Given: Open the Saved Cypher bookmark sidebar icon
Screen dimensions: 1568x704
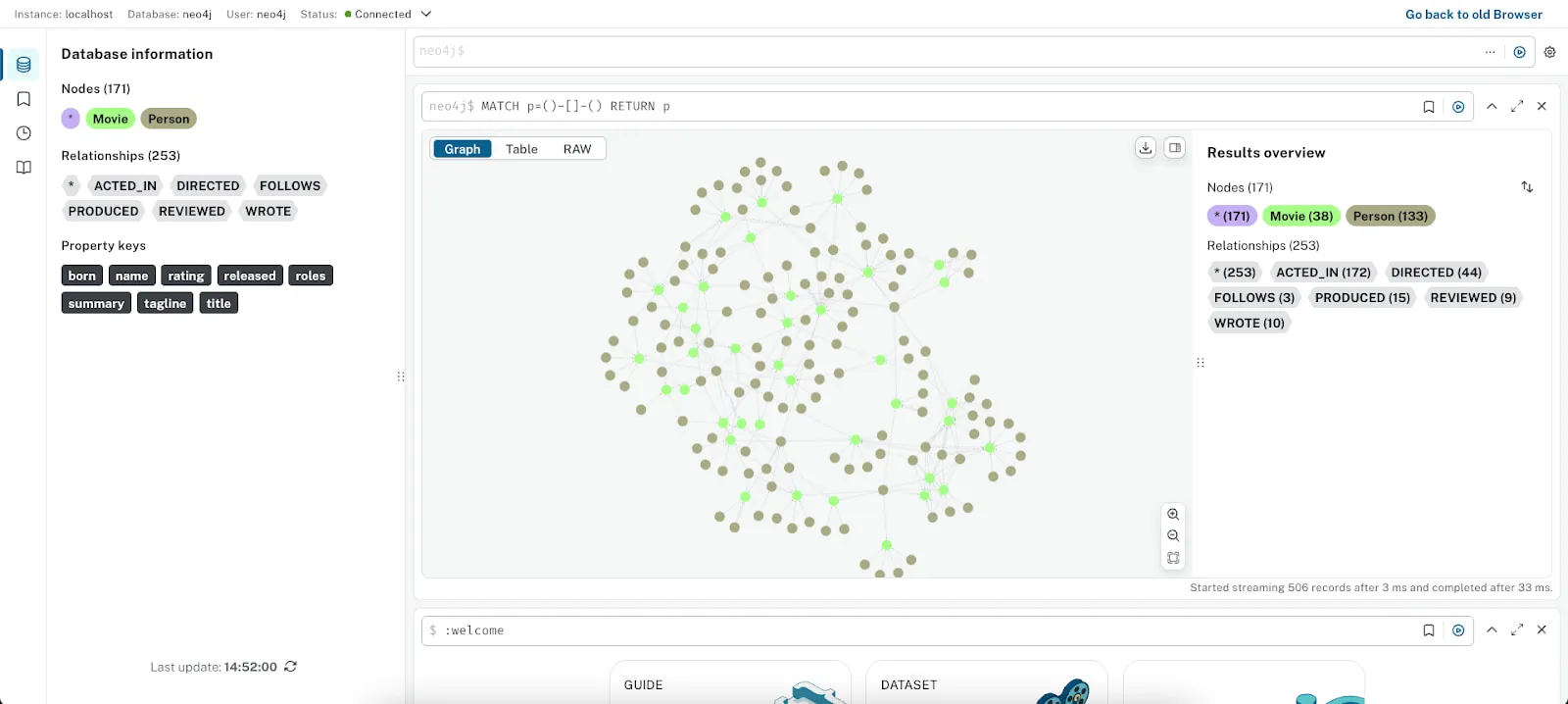Looking at the screenshot, I should [x=24, y=99].
